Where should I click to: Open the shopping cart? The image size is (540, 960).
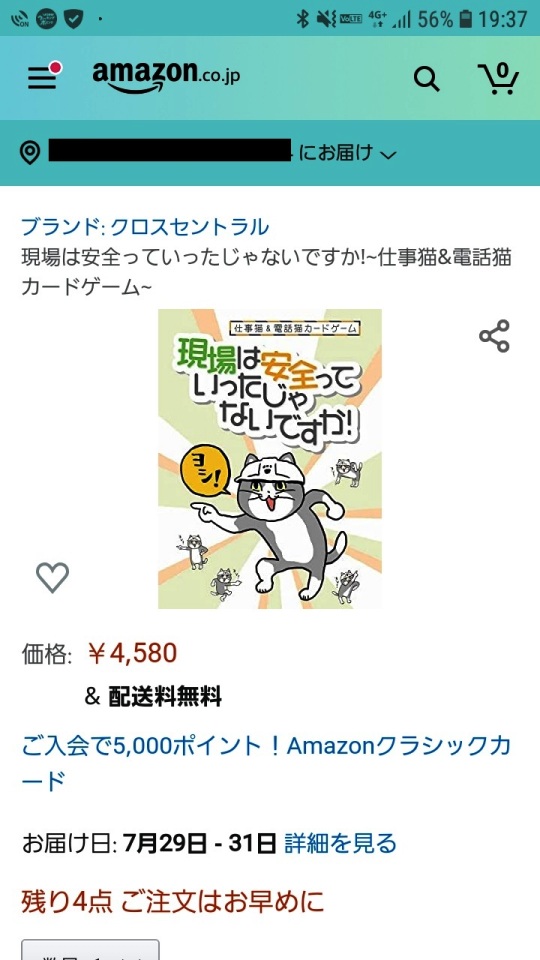[498, 78]
